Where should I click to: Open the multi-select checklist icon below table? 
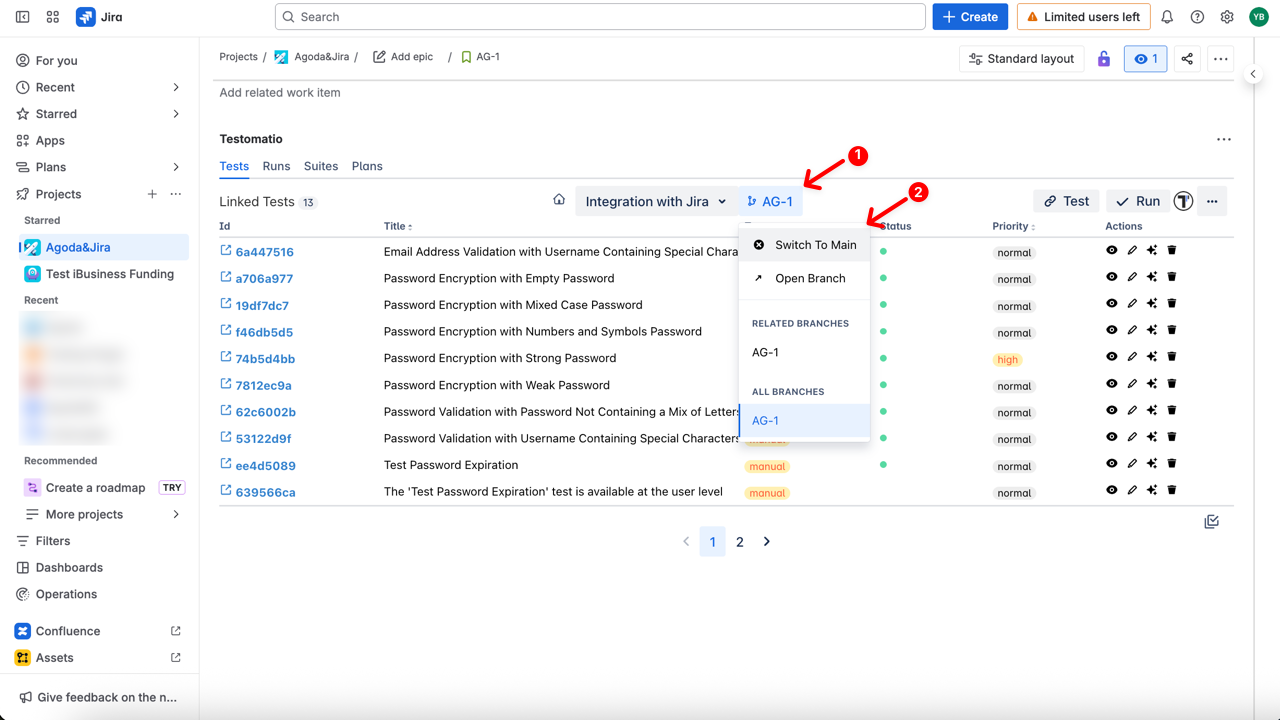1211,522
